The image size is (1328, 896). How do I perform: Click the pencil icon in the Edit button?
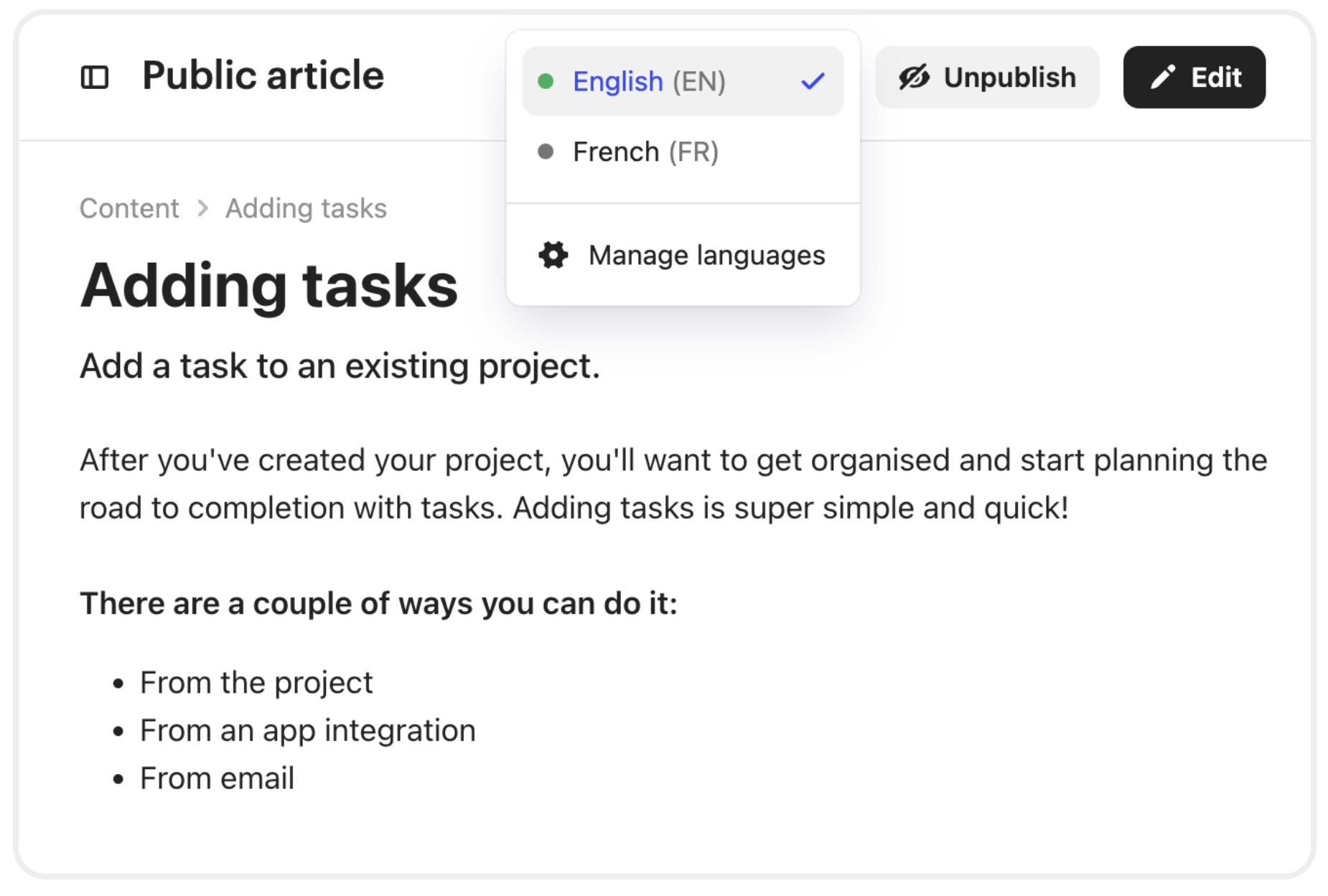(x=1162, y=77)
